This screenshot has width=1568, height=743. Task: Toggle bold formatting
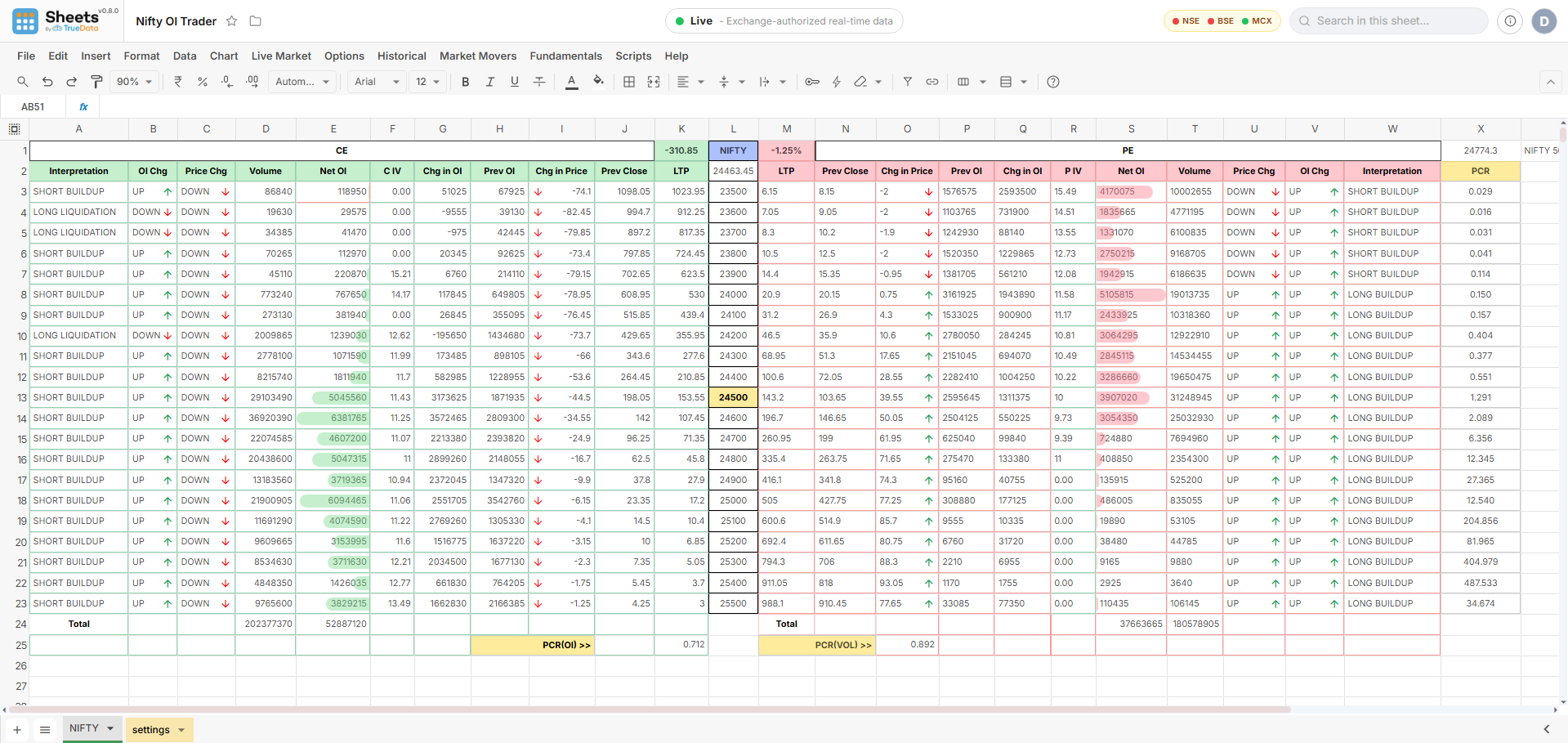pos(466,82)
